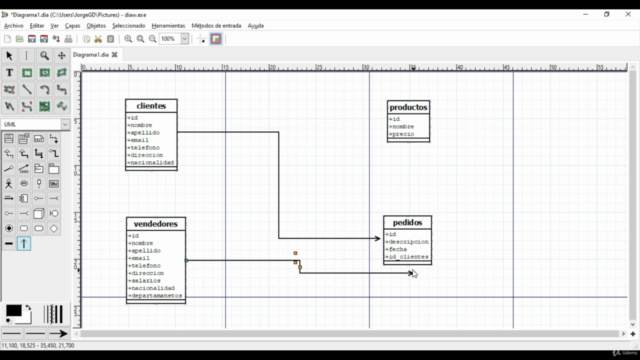Click the Zoom in magnifier with plus
Image resolution: width=640 pixels, height=360 pixels.
tap(128, 39)
